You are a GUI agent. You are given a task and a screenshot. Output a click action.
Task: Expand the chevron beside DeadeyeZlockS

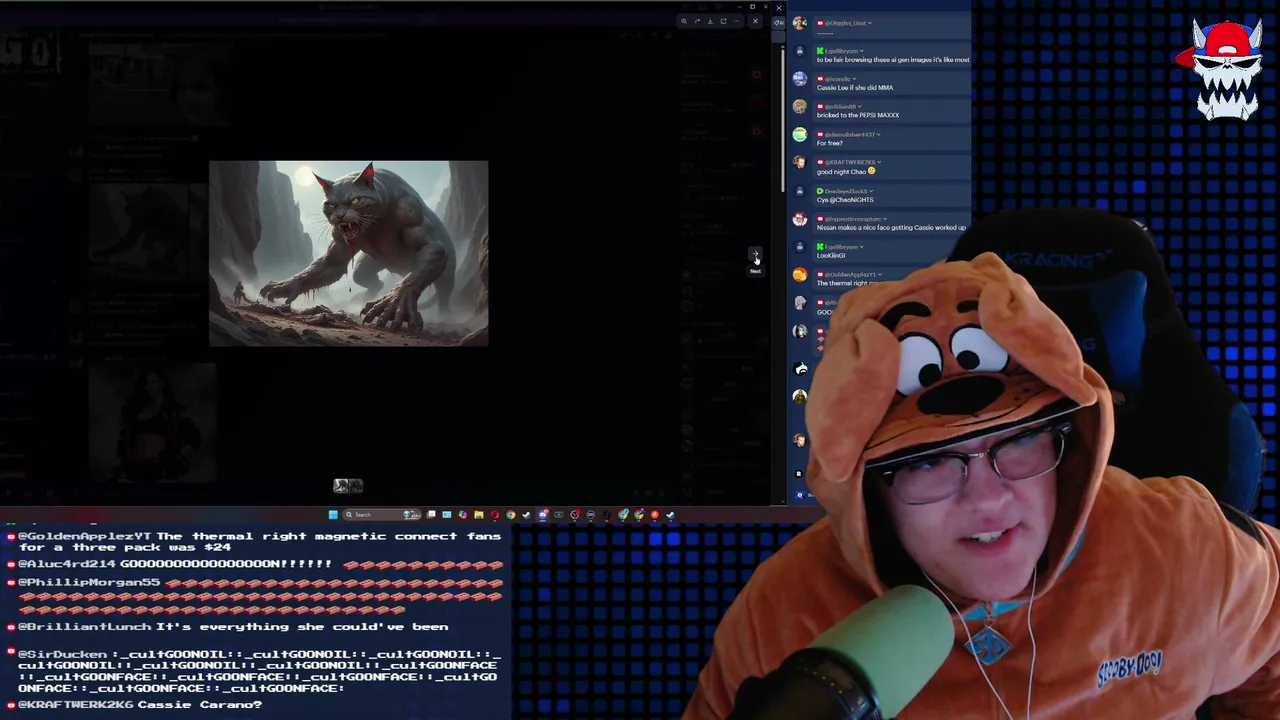(871, 191)
